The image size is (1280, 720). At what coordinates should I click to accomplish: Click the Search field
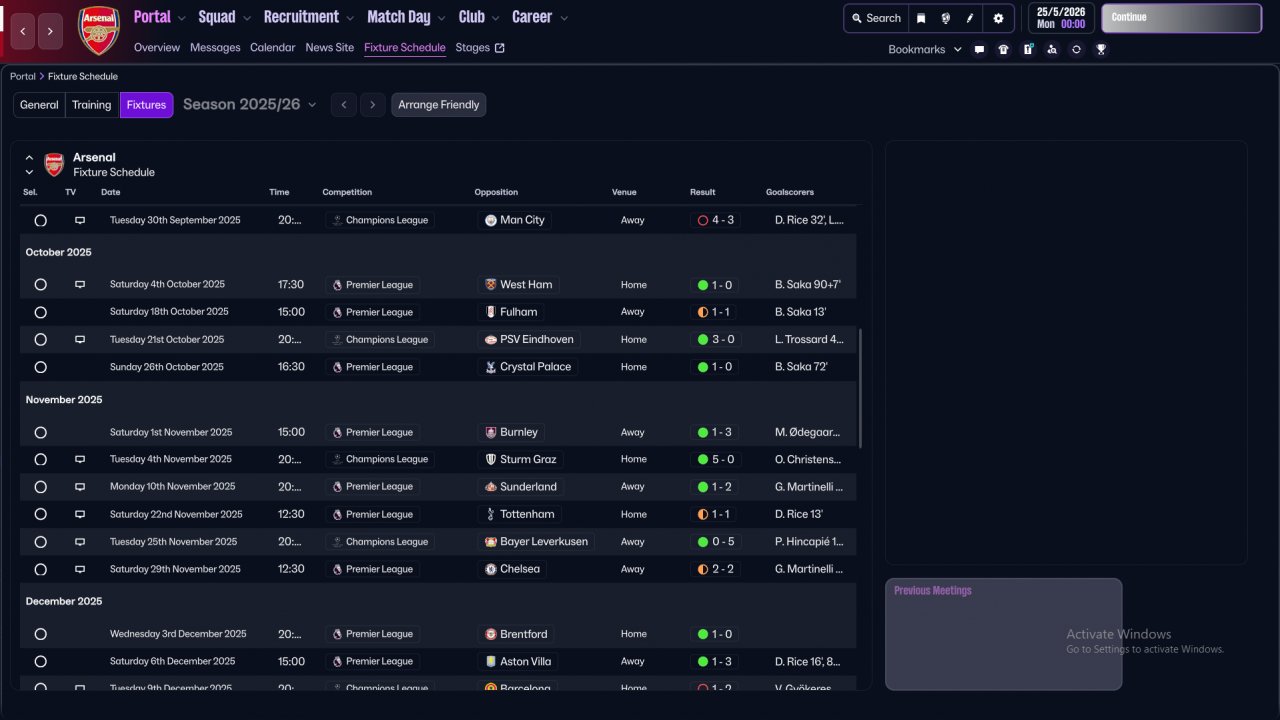pyautogui.click(x=876, y=18)
